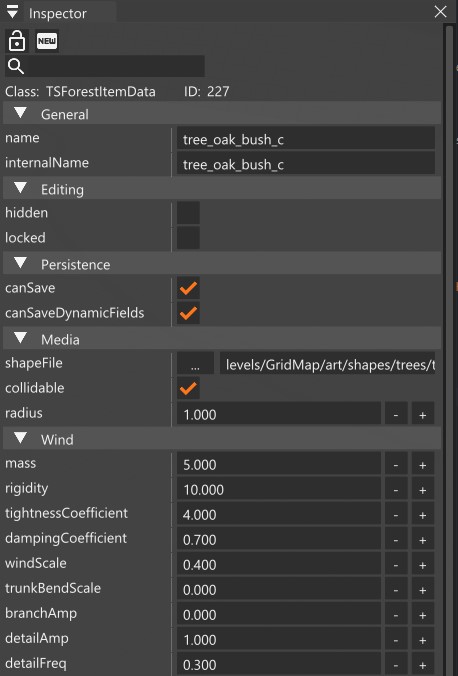Uncheck the canSave checkbox
458x676 pixels.
pyautogui.click(x=188, y=288)
